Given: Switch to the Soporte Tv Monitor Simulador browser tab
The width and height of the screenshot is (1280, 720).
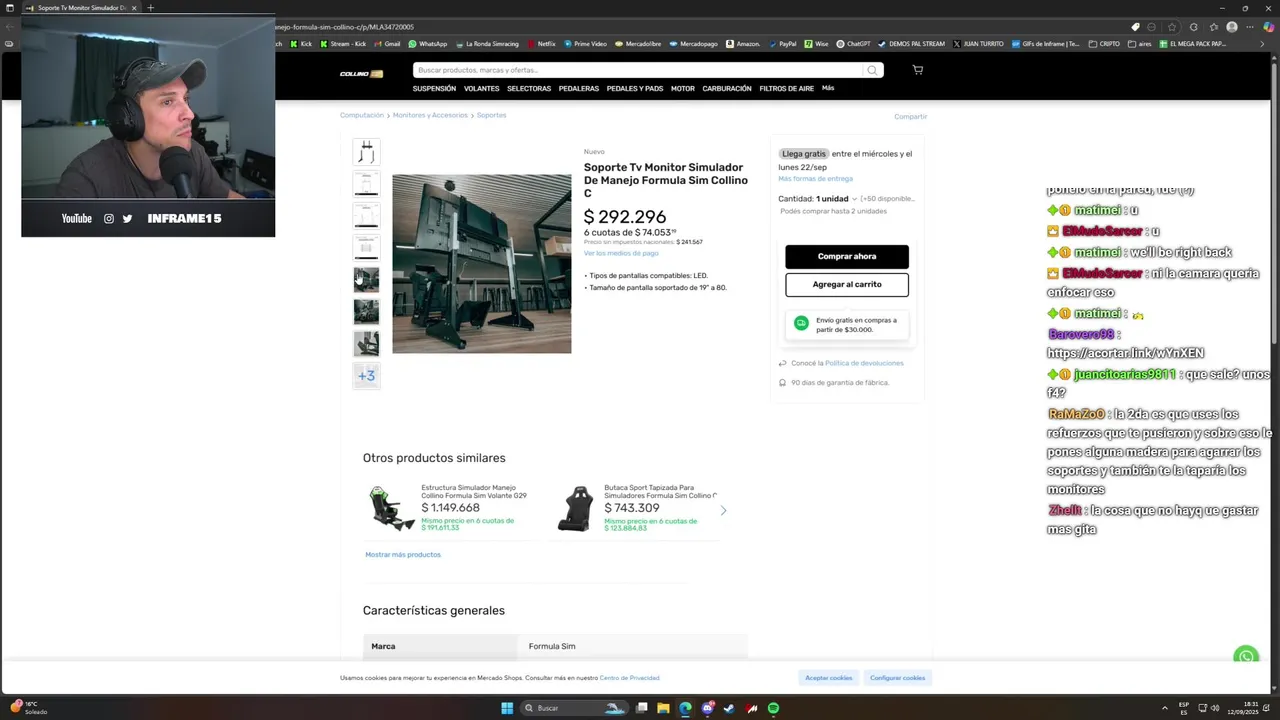Looking at the screenshot, I should click(80, 8).
